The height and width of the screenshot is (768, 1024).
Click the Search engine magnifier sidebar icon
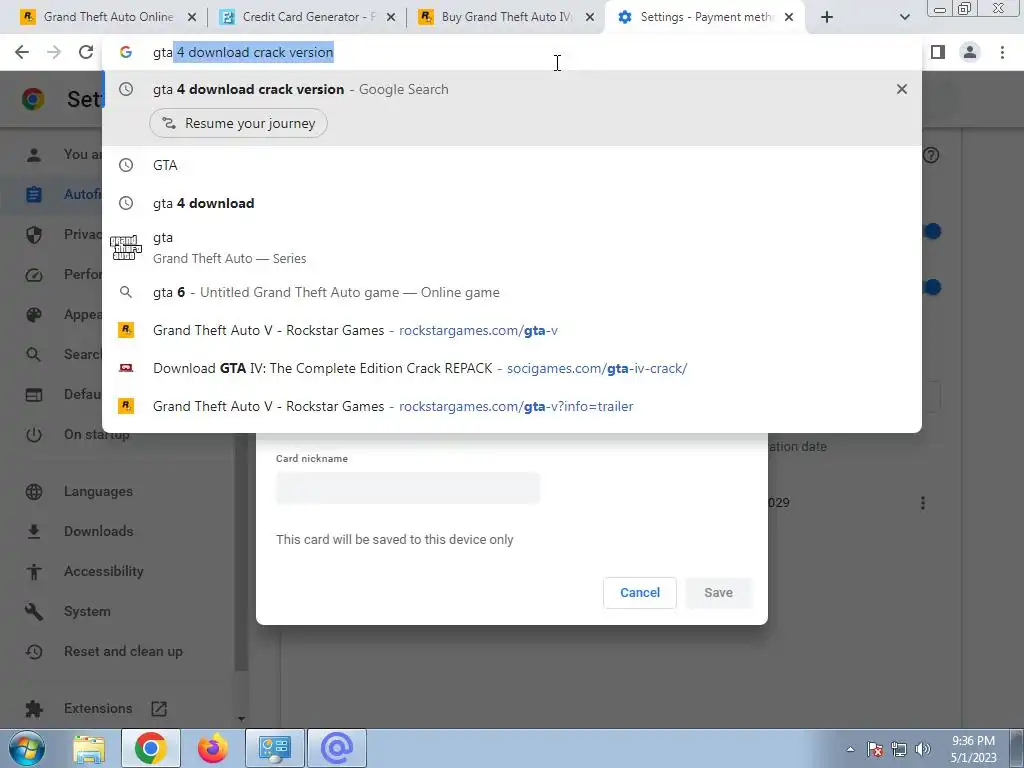pos(33,355)
